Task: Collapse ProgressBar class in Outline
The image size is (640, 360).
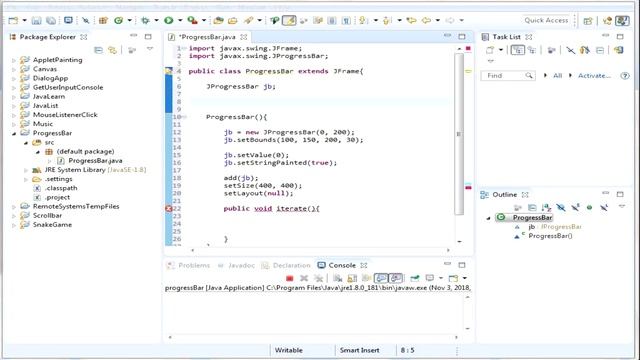Action: (x=489, y=218)
